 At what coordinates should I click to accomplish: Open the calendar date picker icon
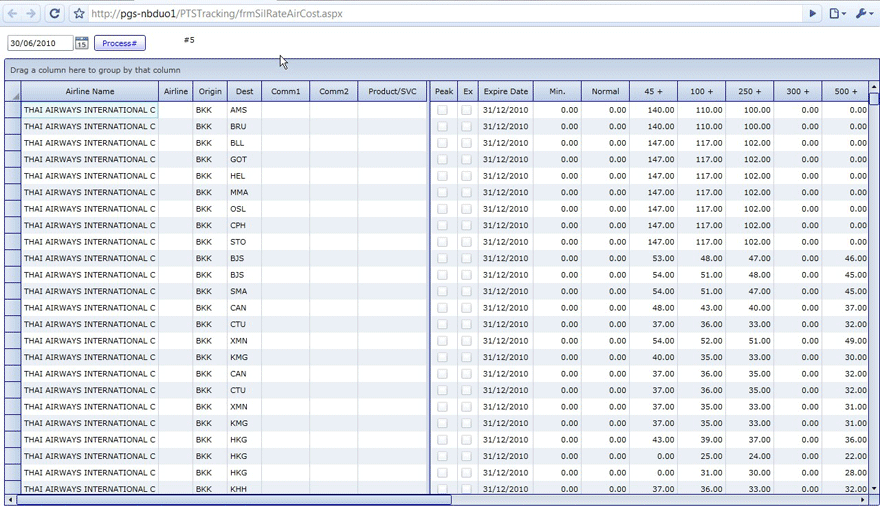pos(81,43)
